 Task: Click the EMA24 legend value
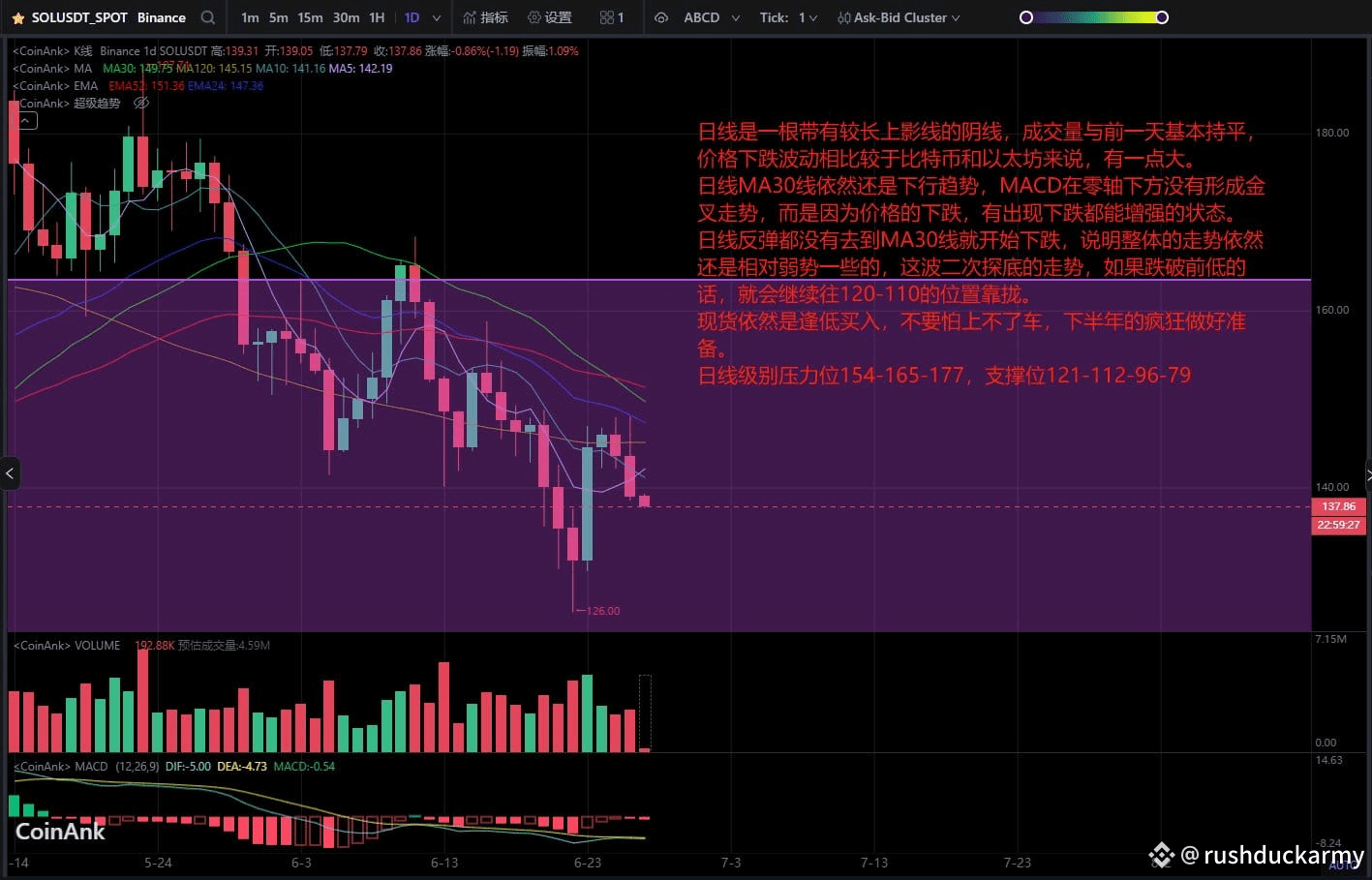226,86
